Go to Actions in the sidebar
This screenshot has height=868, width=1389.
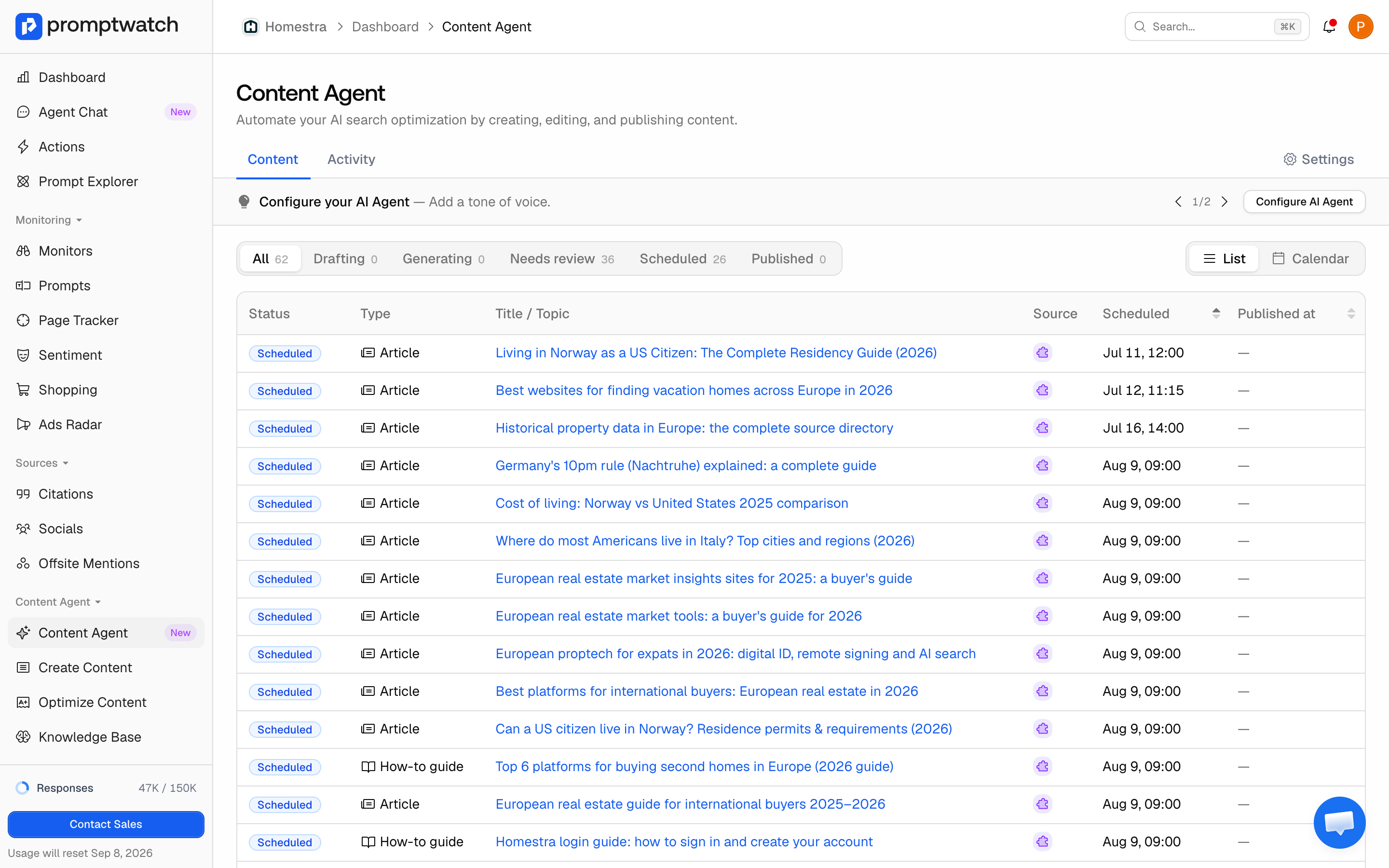(106, 147)
